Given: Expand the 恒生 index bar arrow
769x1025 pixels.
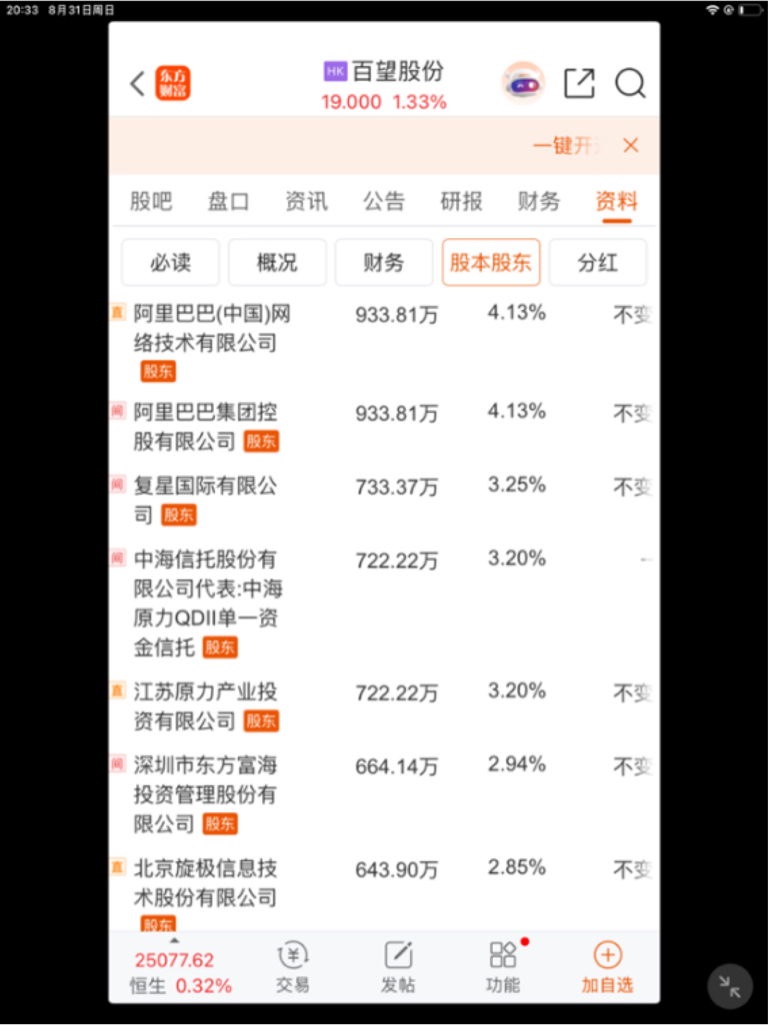Looking at the screenshot, I should coord(174,941).
